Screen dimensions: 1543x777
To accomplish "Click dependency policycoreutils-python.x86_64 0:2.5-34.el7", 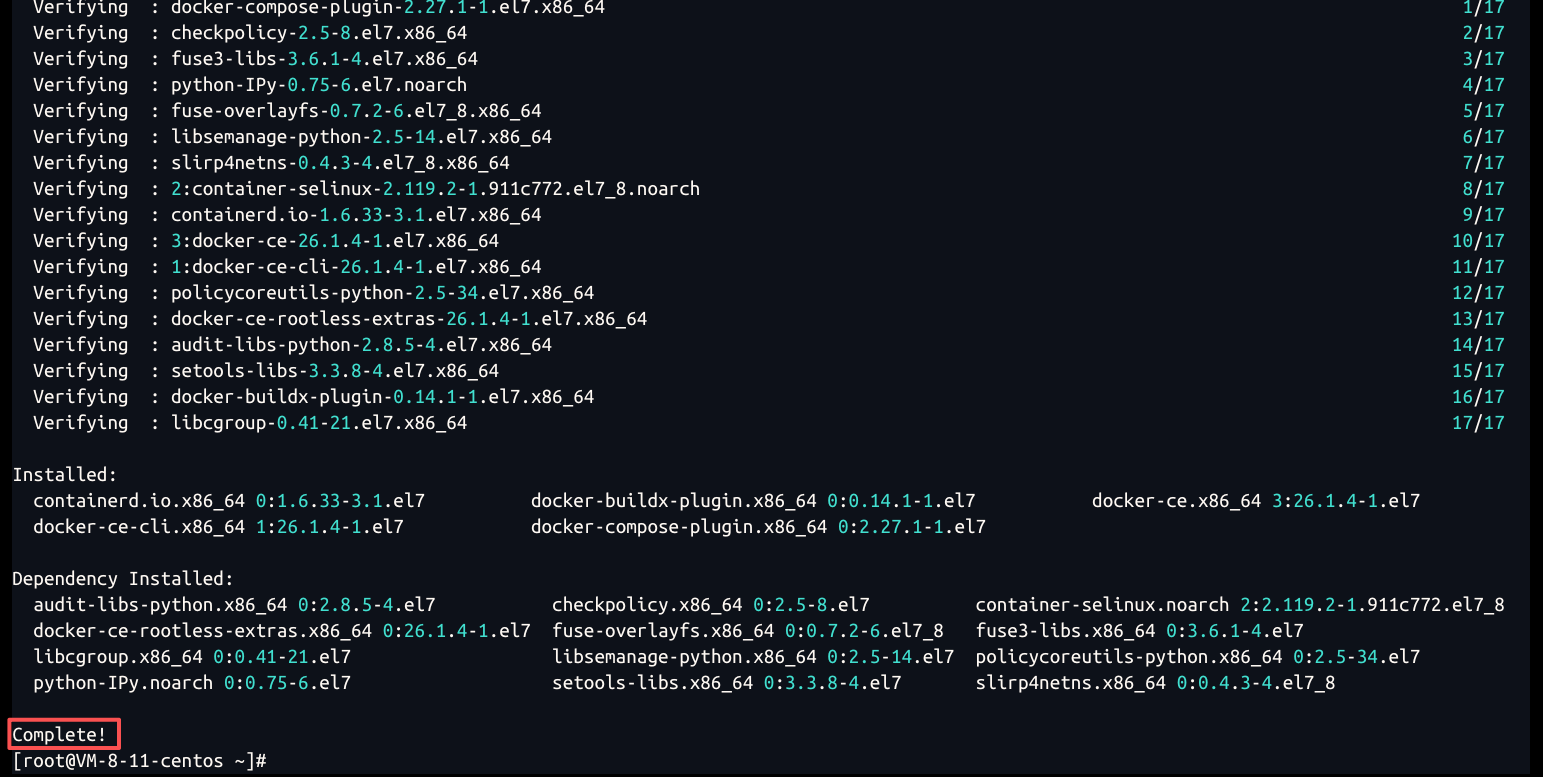I will 1198,656.
